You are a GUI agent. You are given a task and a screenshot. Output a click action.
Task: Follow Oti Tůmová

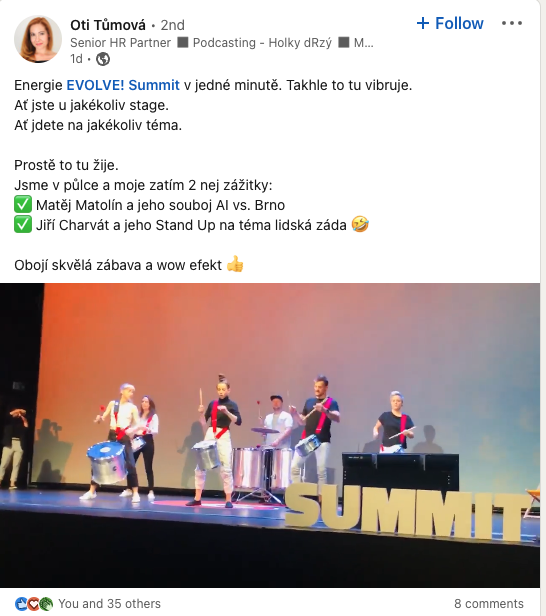tap(450, 23)
